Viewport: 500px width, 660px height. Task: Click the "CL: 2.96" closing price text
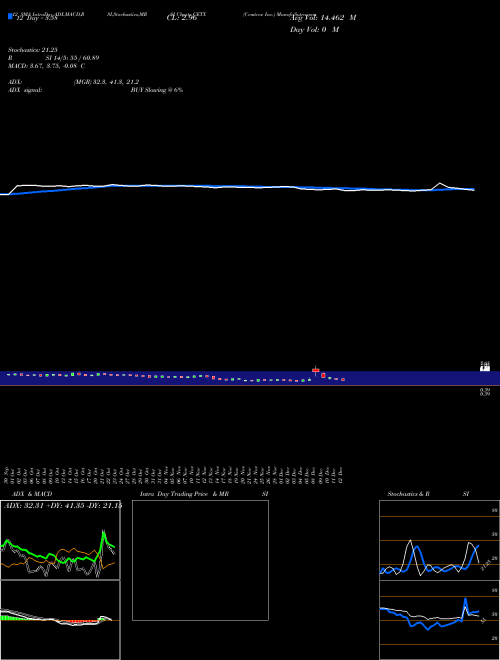click(x=182, y=18)
